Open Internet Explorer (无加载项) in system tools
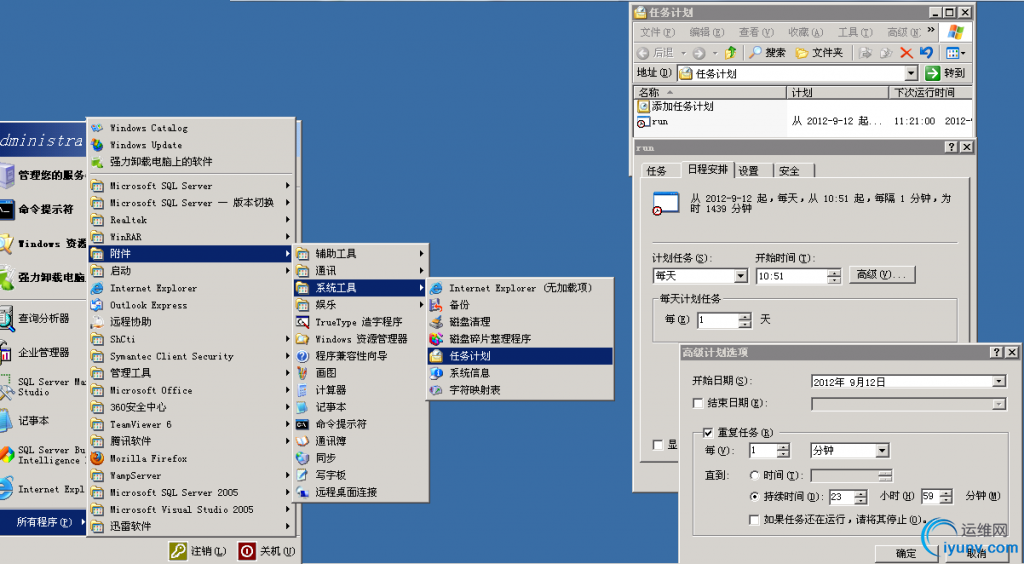 (x=520, y=288)
